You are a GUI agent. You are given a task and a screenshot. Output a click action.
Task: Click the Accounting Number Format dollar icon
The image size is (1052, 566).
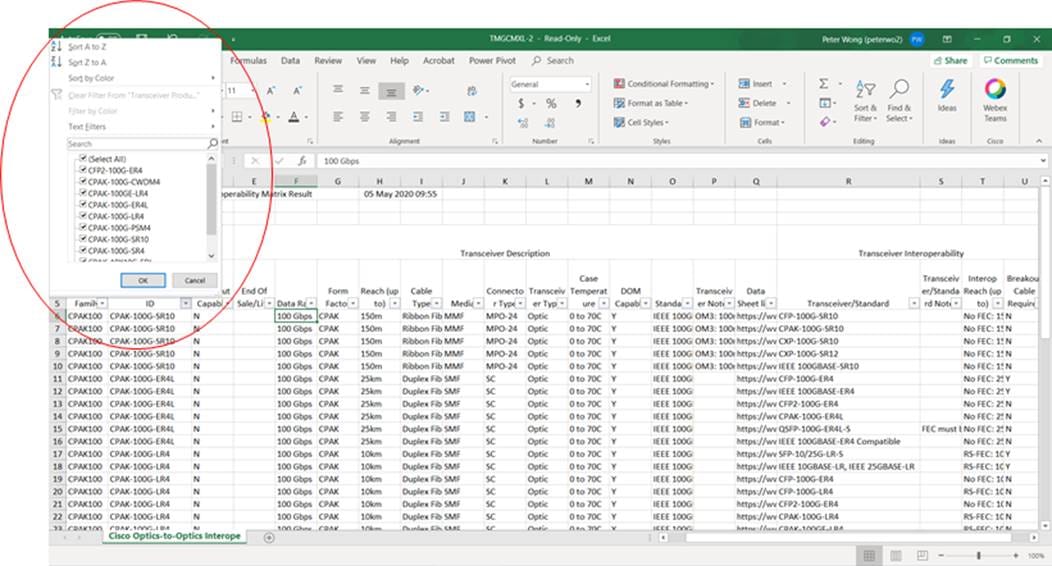521,103
